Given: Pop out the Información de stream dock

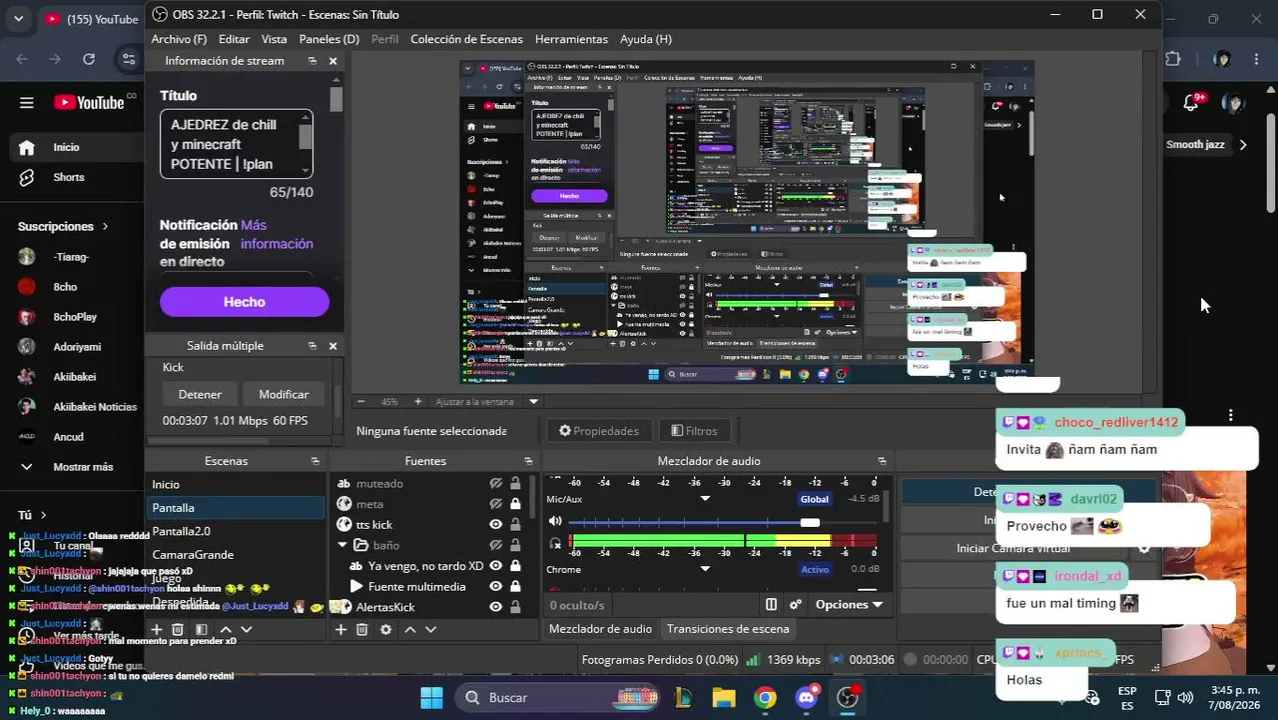Looking at the screenshot, I should 312,61.
